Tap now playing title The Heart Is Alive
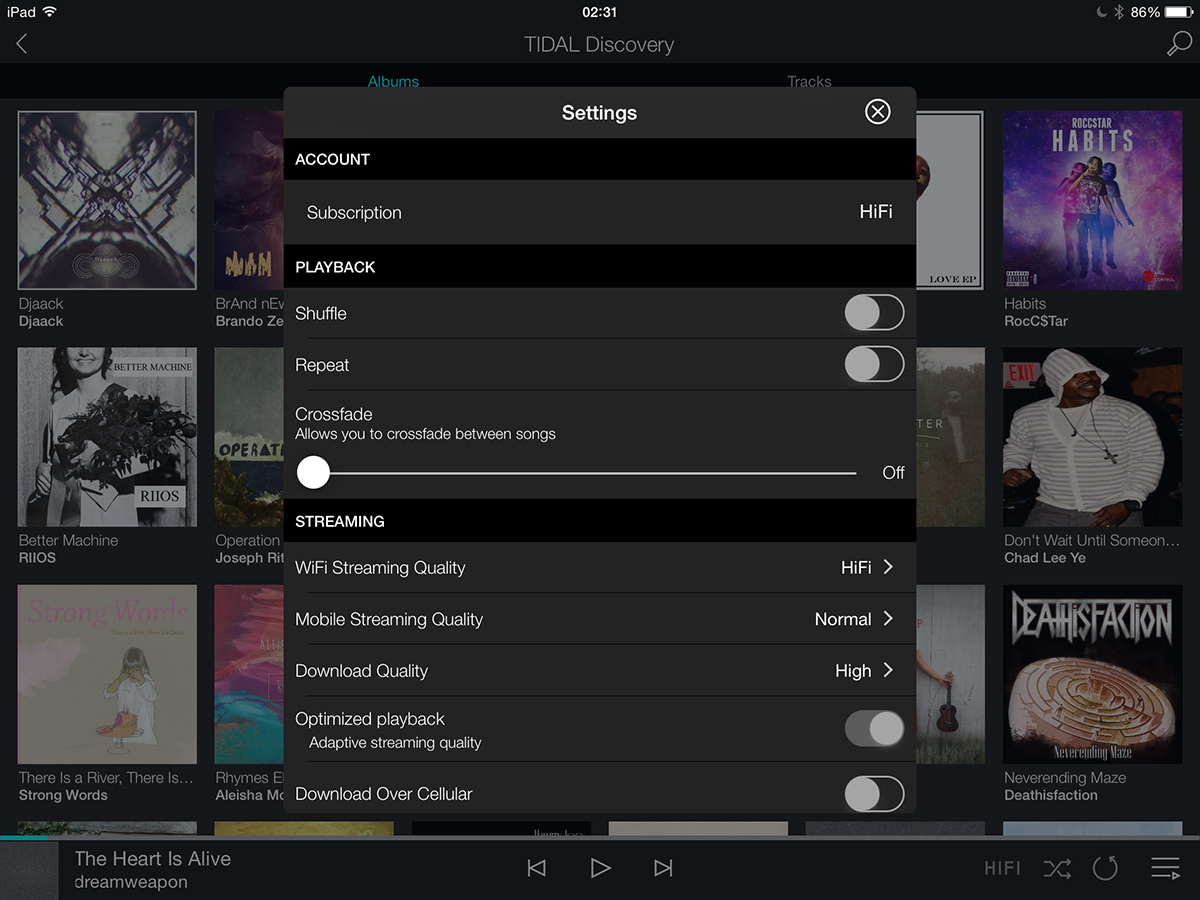1200x900 pixels. tap(152, 858)
